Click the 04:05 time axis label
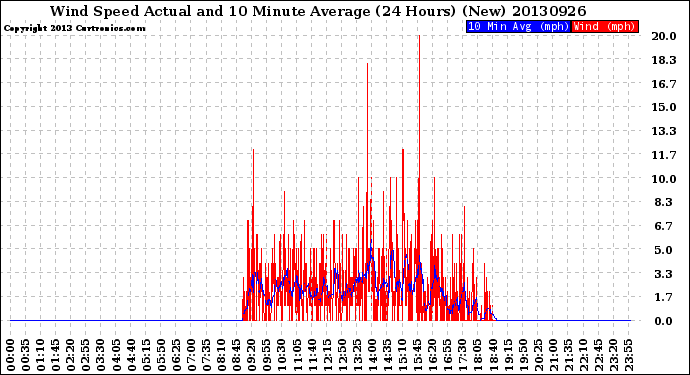 [x=116, y=355]
